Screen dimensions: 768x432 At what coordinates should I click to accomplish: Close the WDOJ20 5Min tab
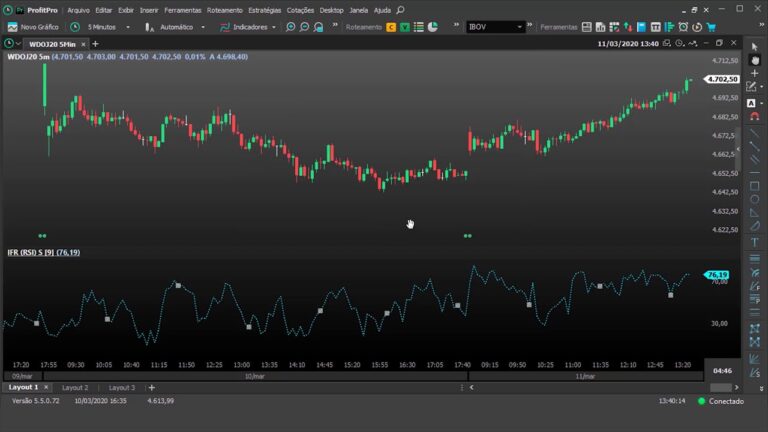click(83, 44)
